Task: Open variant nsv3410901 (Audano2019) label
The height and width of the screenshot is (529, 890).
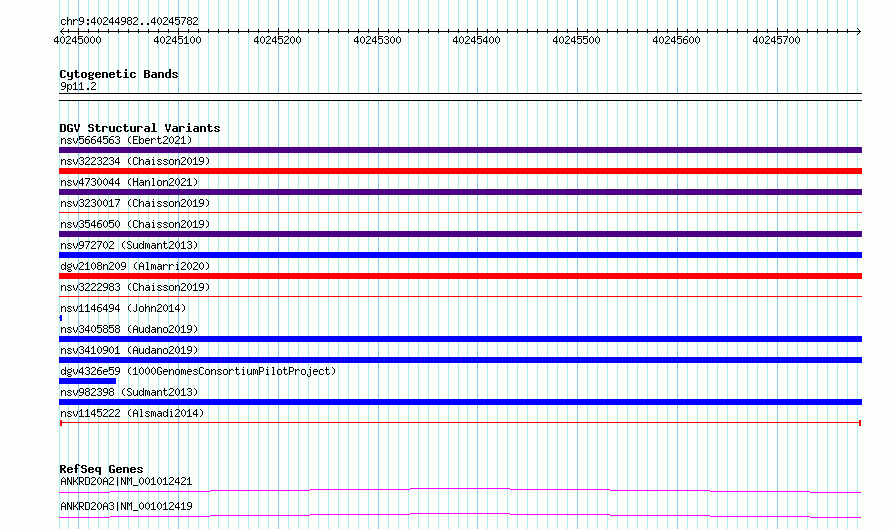Action: [129, 350]
